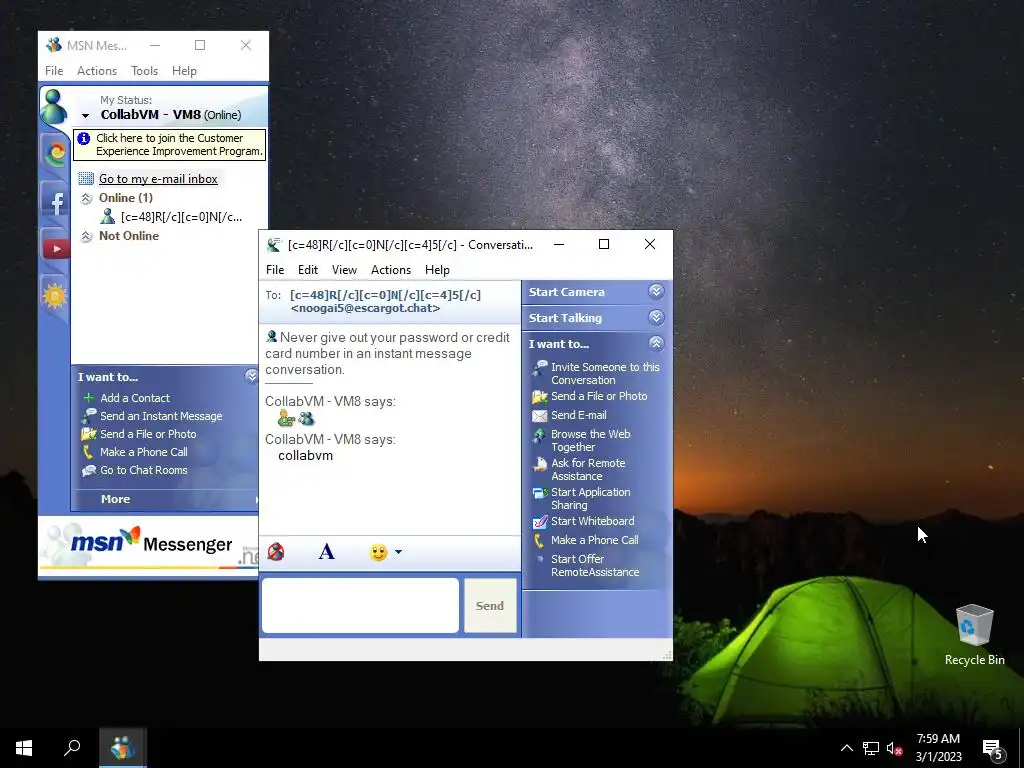Click the Browse the Web Together icon
Viewport: 1024px width, 768px height.
[539, 435]
